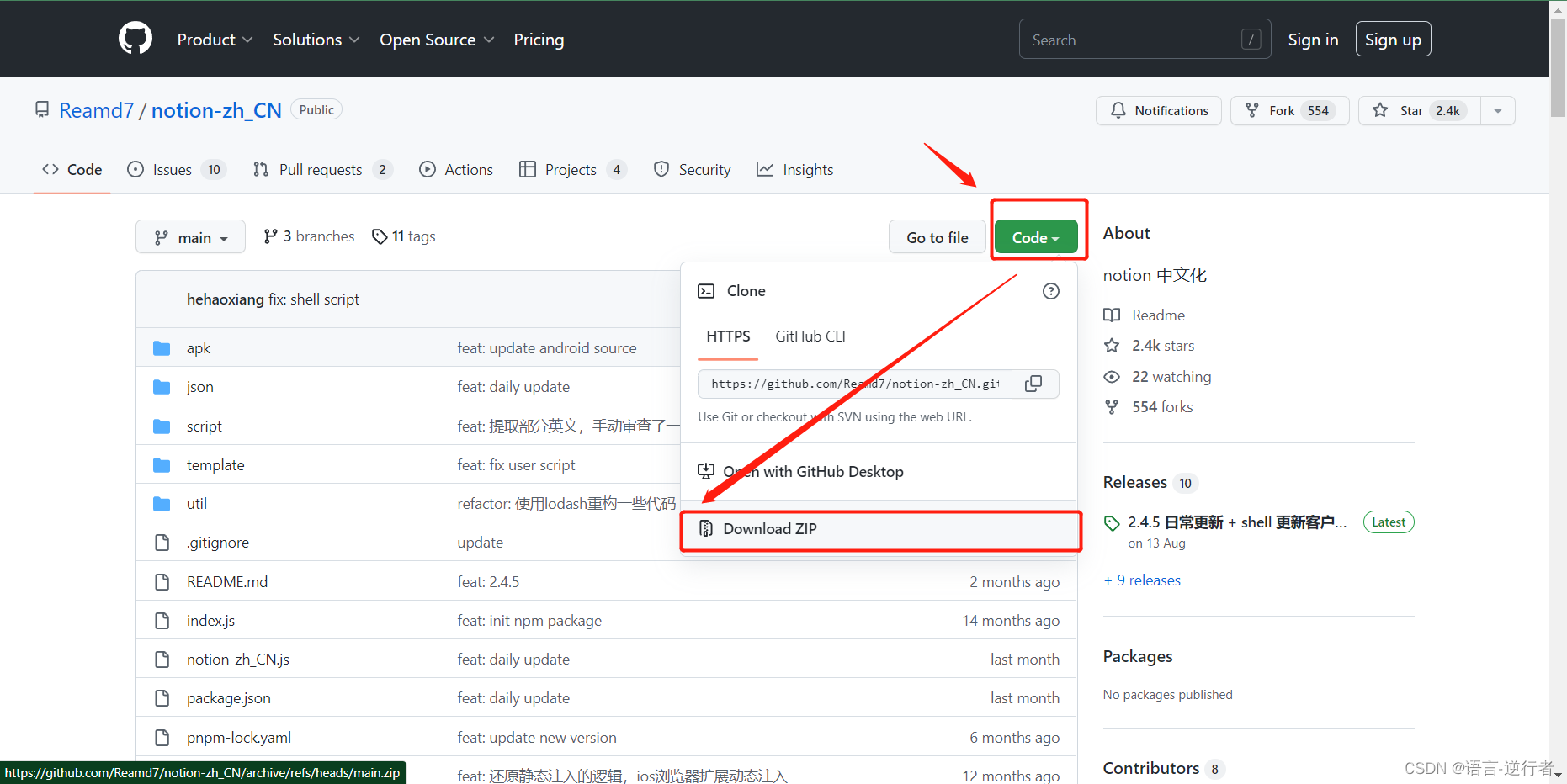The width and height of the screenshot is (1567, 784).
Task: Click the Readme book icon in About
Action: coord(1112,315)
